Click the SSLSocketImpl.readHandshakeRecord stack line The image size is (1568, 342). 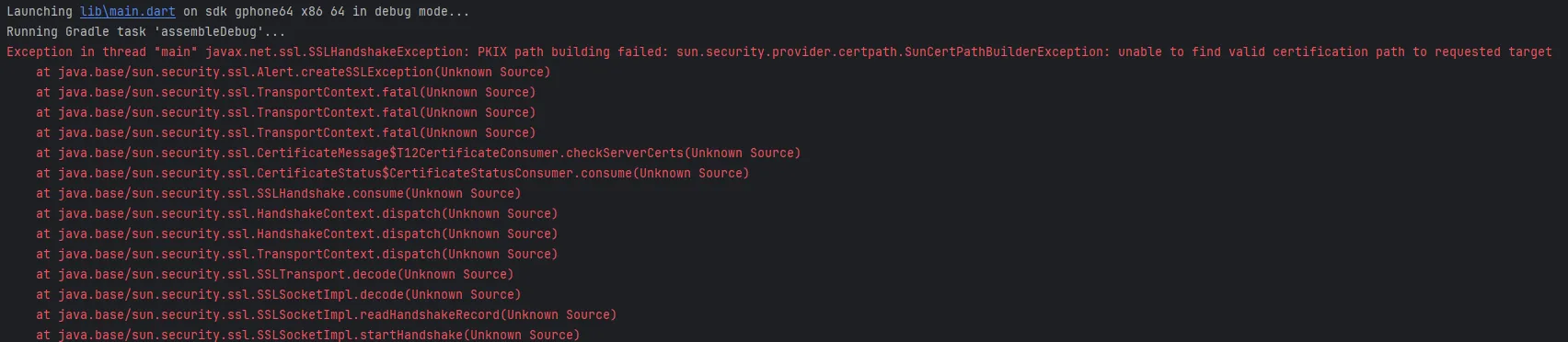[x=327, y=315]
